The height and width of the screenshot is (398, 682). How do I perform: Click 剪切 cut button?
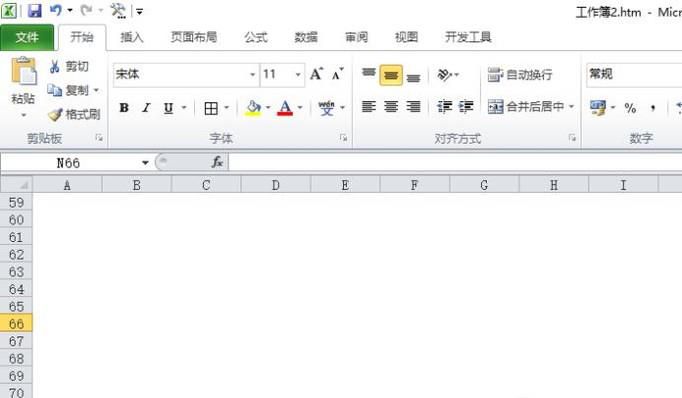69,67
